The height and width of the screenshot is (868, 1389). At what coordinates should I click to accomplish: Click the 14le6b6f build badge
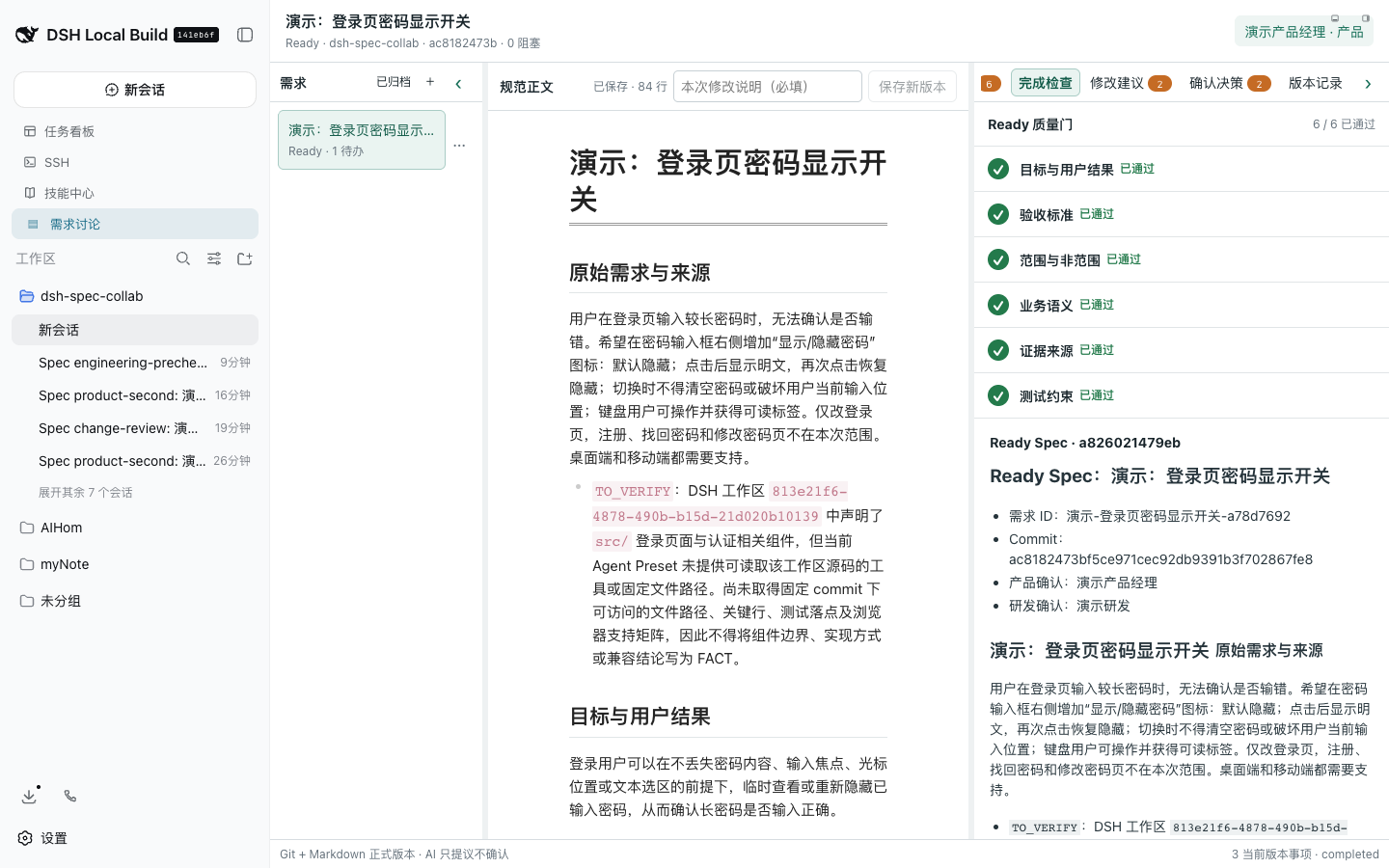196,35
